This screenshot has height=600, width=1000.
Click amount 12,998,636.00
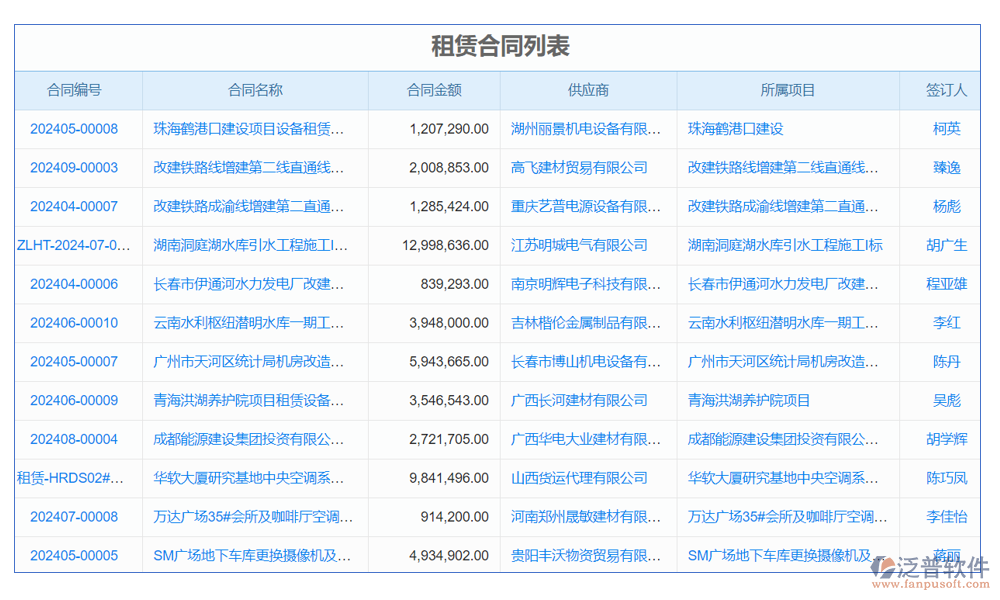tap(445, 245)
